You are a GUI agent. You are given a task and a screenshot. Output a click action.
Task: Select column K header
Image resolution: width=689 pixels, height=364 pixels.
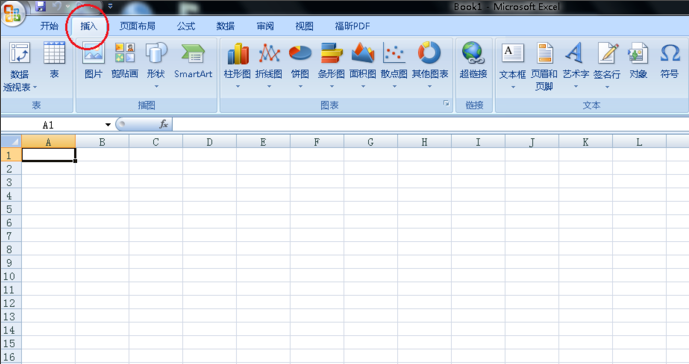click(x=585, y=142)
